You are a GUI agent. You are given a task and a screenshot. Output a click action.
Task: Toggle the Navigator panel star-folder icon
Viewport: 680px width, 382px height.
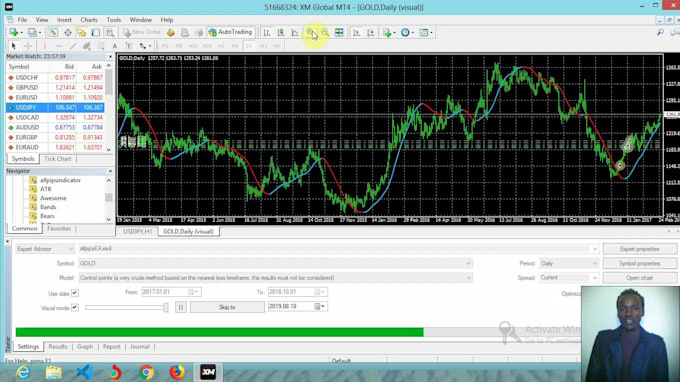tap(82, 33)
